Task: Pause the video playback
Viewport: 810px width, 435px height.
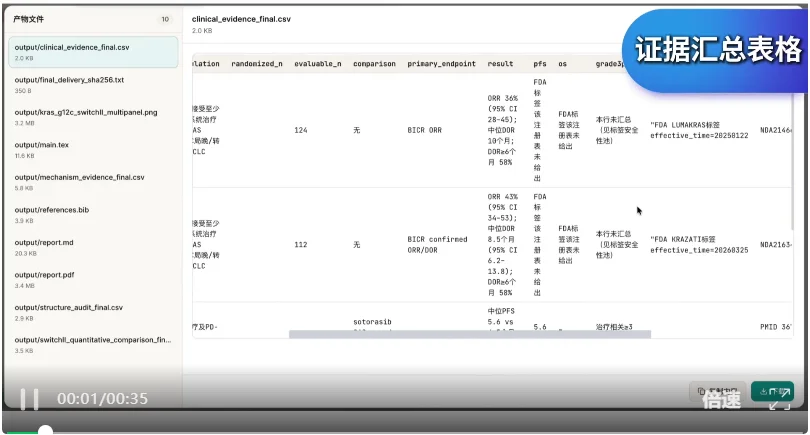Action: (29, 399)
